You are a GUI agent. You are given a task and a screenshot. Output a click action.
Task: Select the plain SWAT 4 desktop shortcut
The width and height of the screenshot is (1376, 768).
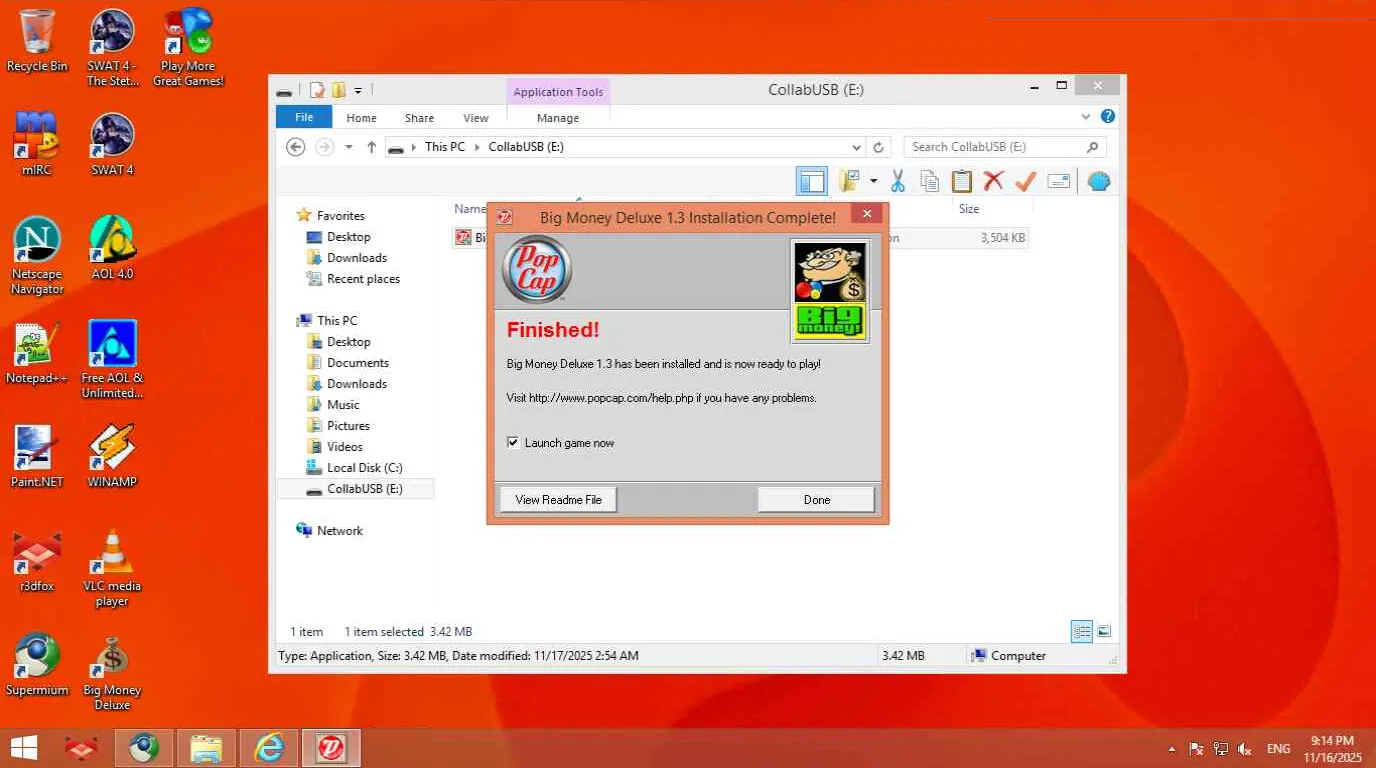click(113, 144)
